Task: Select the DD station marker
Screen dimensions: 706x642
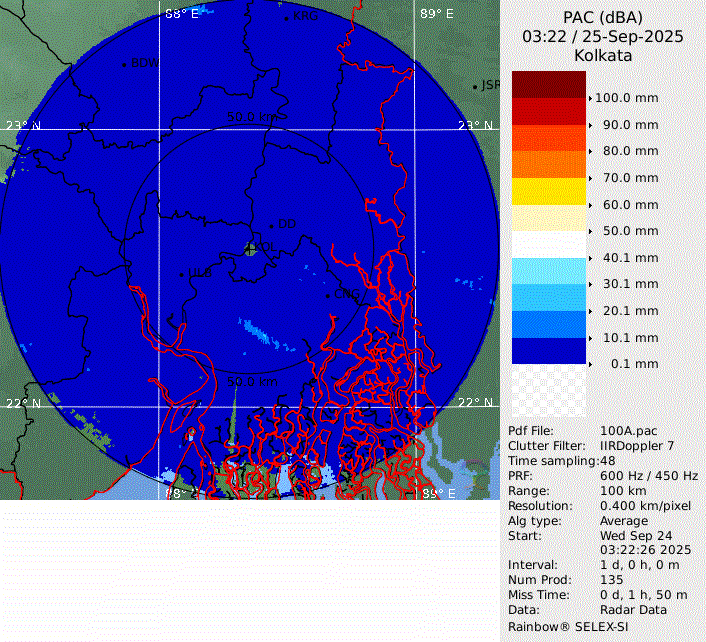Action: pos(272,226)
